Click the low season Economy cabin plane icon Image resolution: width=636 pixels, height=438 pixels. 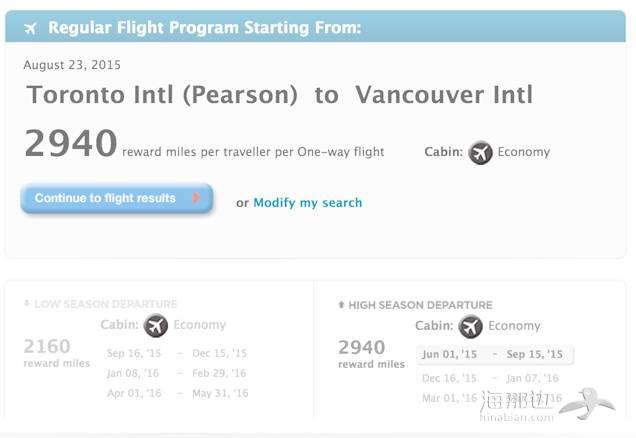click(156, 325)
